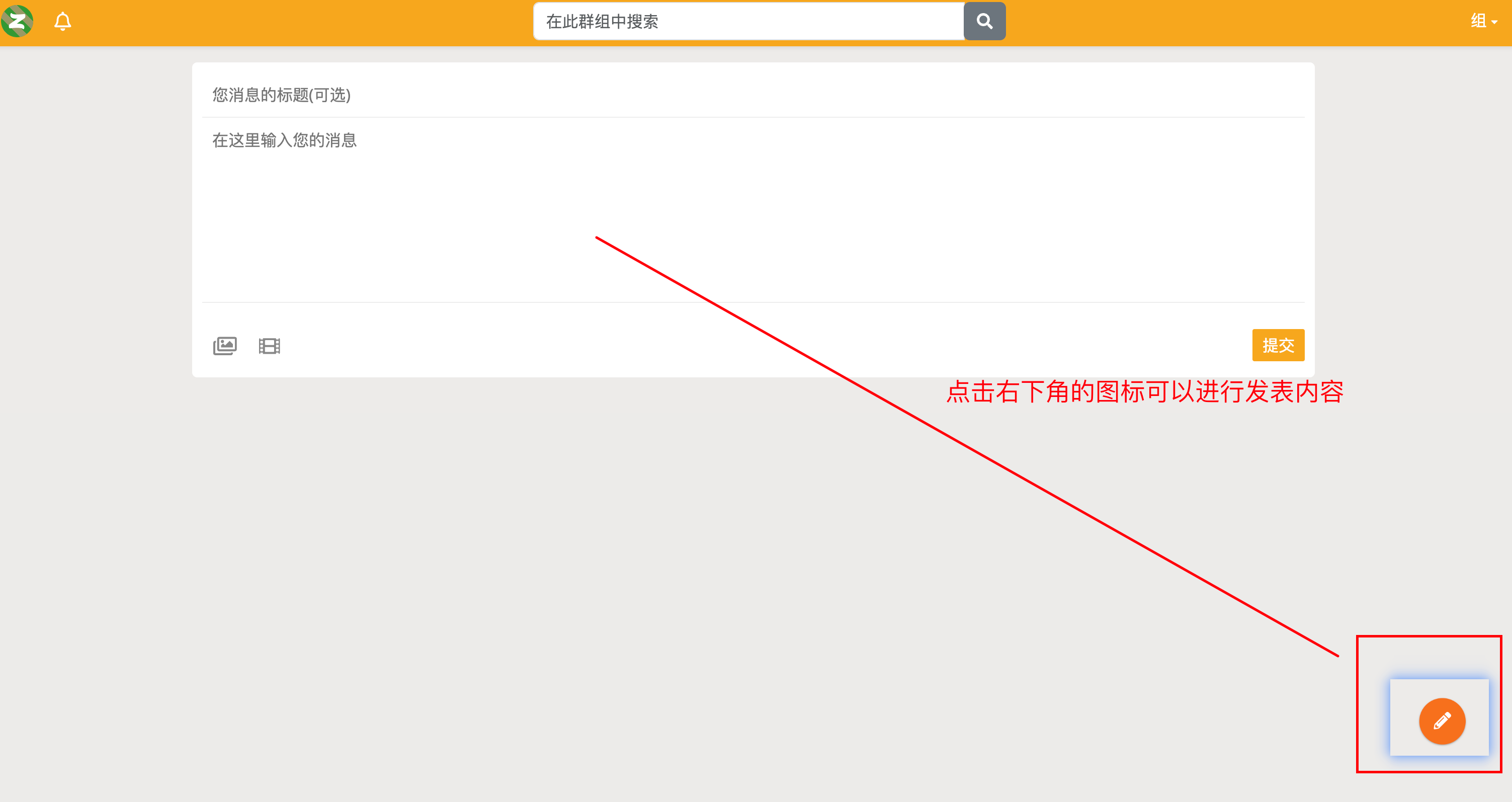
Task: Add photos via the picture gallery icon
Action: coord(225,346)
